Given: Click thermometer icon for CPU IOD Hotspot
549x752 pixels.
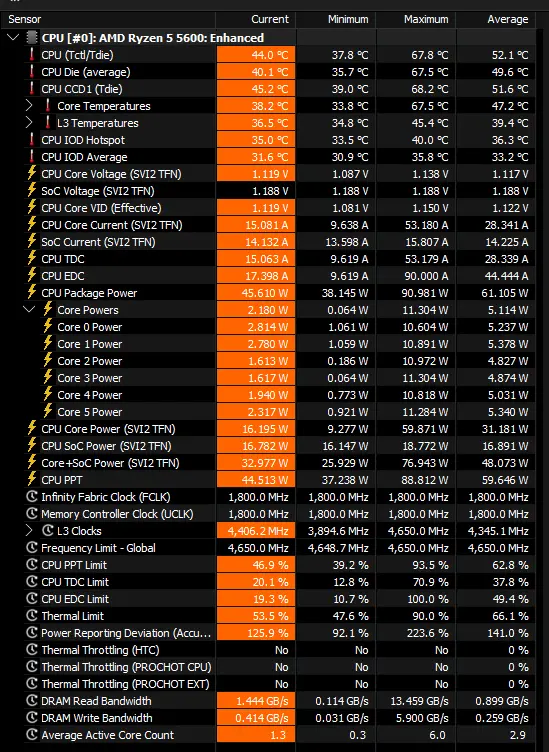Looking at the screenshot, I should click(32, 140).
